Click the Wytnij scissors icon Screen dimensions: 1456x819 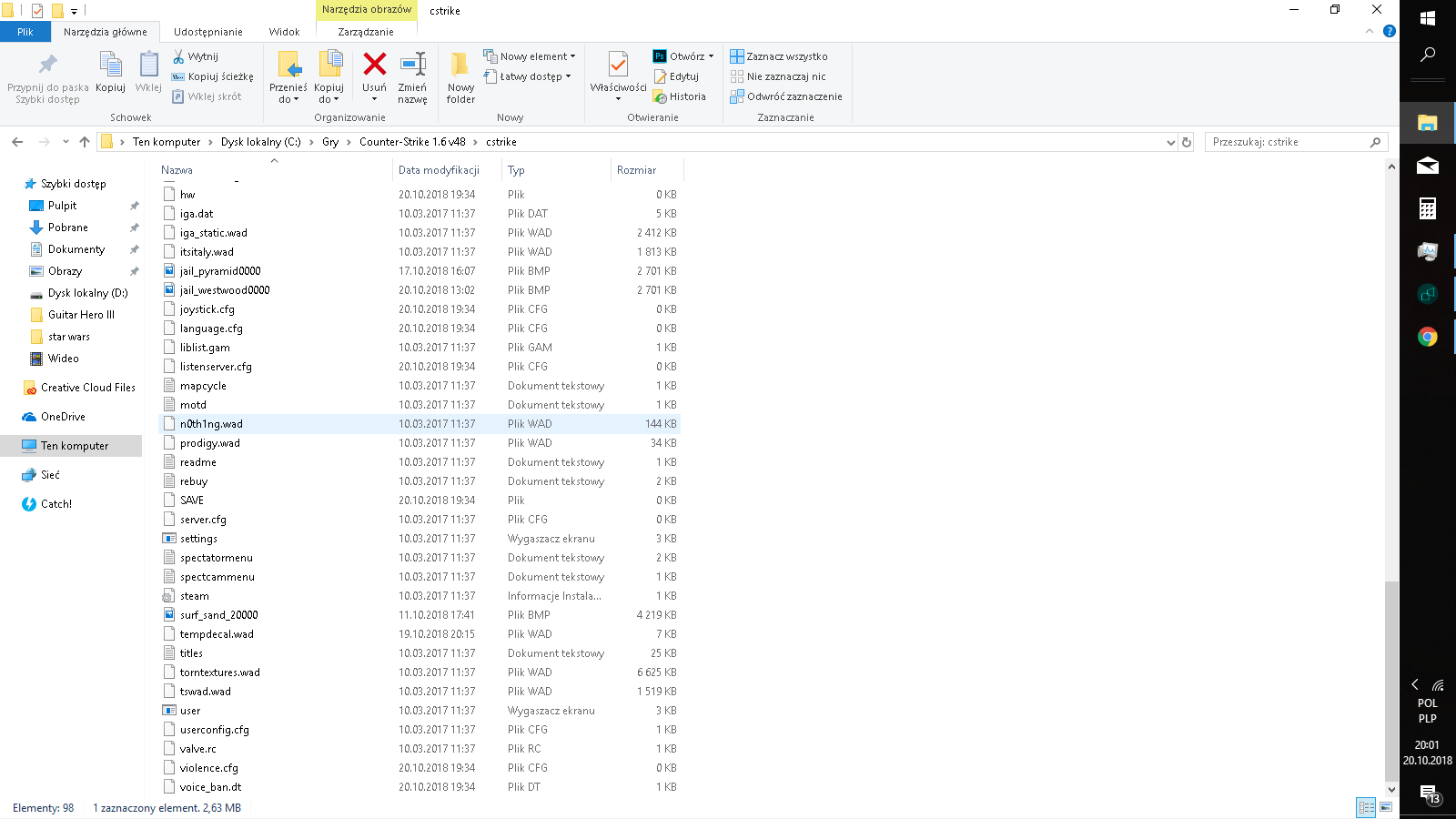coord(179,56)
